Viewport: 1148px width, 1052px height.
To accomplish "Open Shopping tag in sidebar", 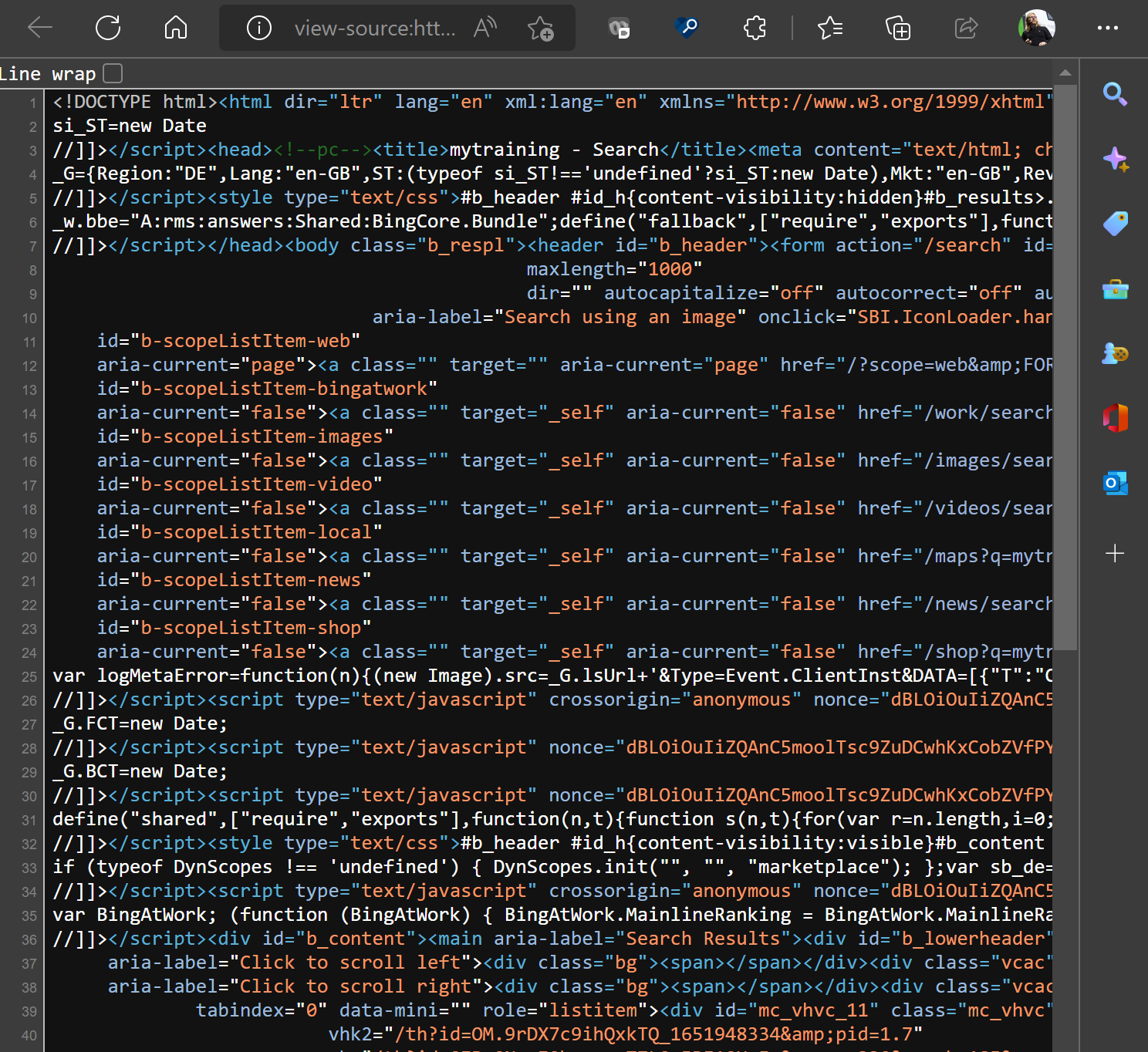I will coord(1115,224).
